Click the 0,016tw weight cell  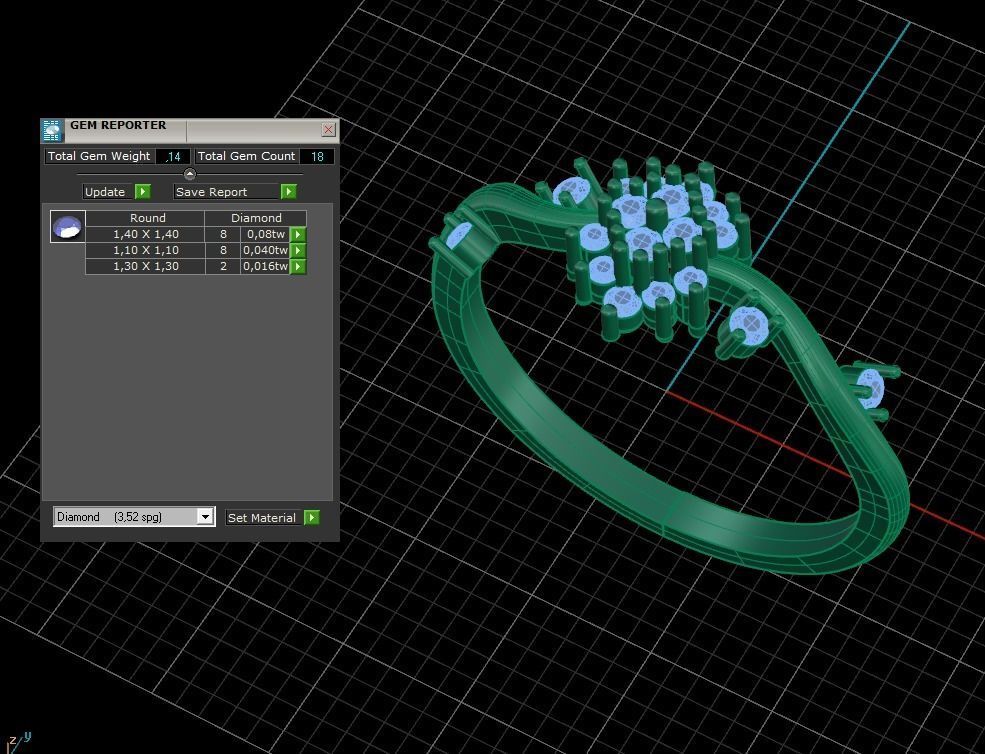coord(266,266)
